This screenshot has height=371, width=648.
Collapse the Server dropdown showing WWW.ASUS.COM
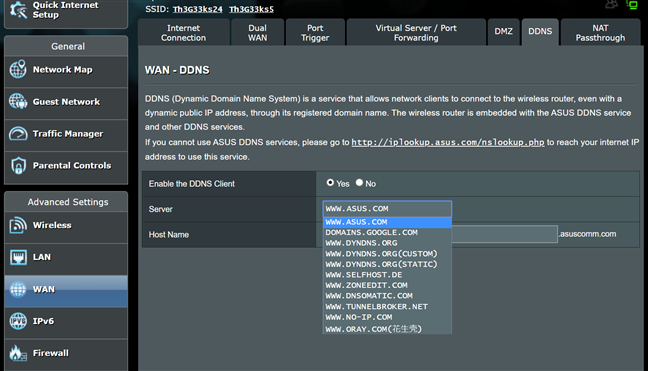coord(387,209)
